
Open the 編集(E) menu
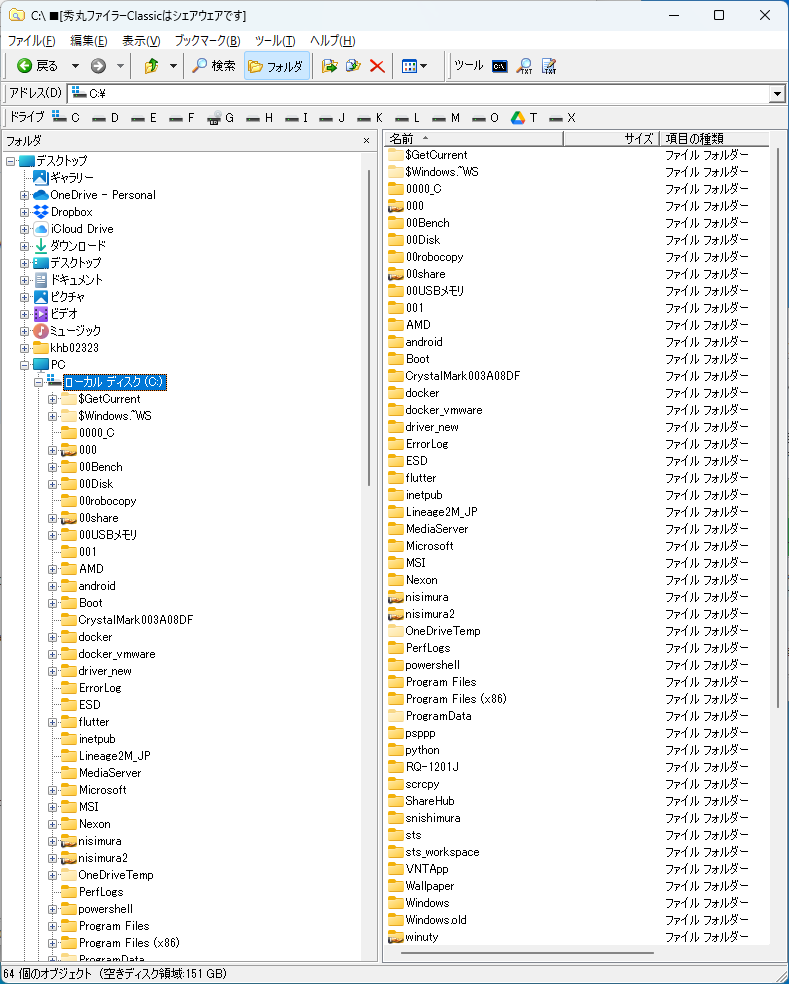pyautogui.click(x=89, y=41)
